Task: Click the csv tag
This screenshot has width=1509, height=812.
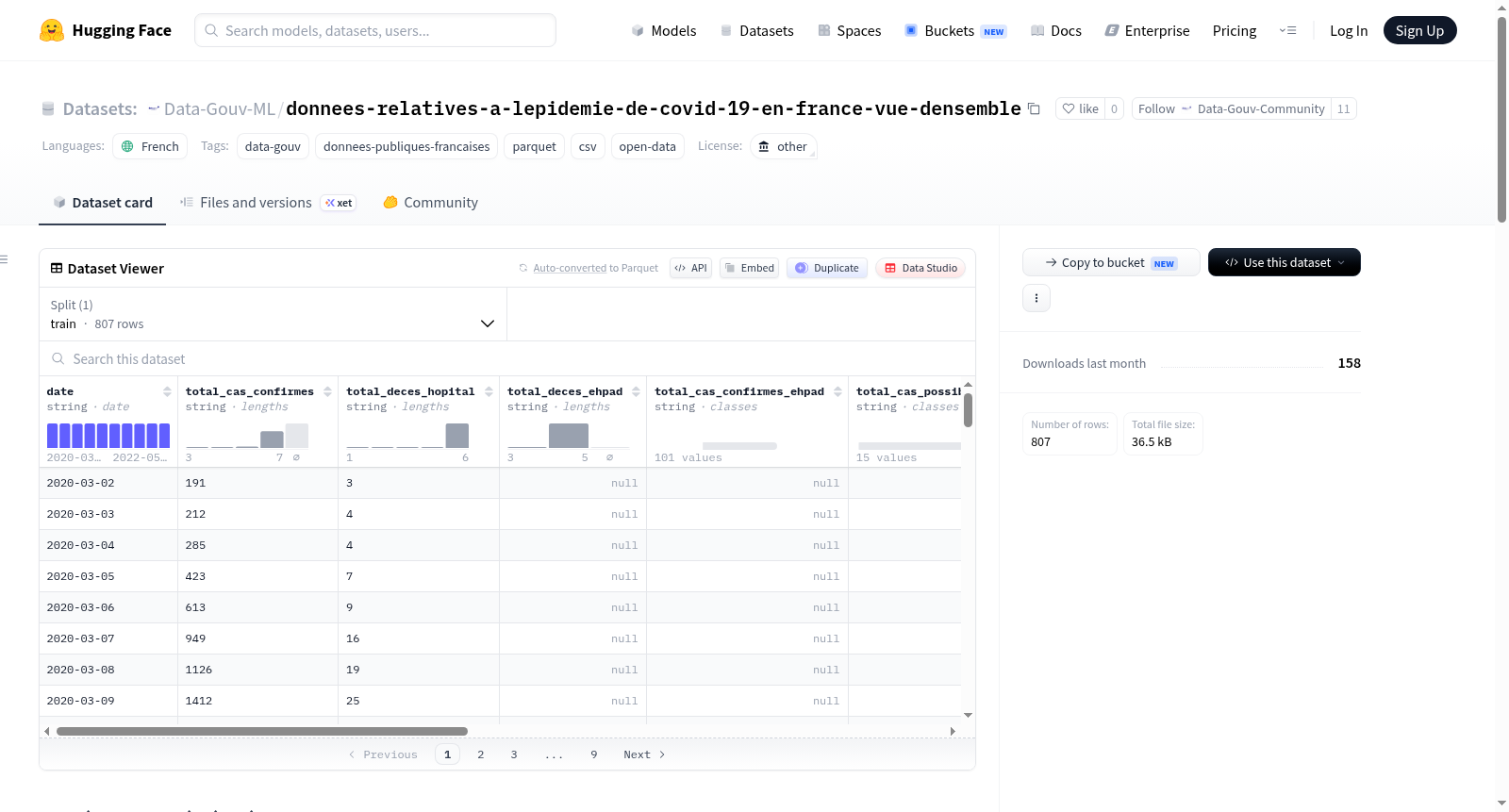Action: (x=588, y=146)
